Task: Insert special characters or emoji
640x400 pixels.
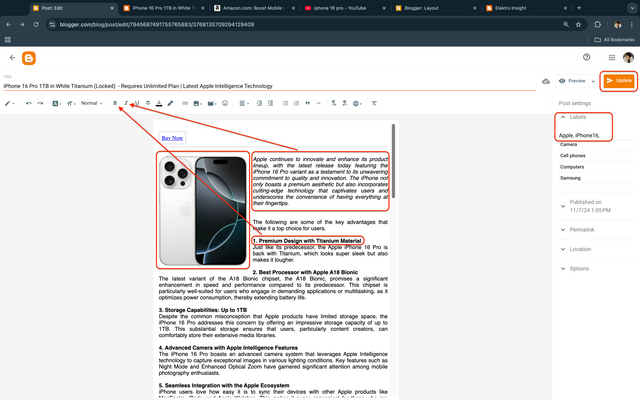Action: [225, 103]
